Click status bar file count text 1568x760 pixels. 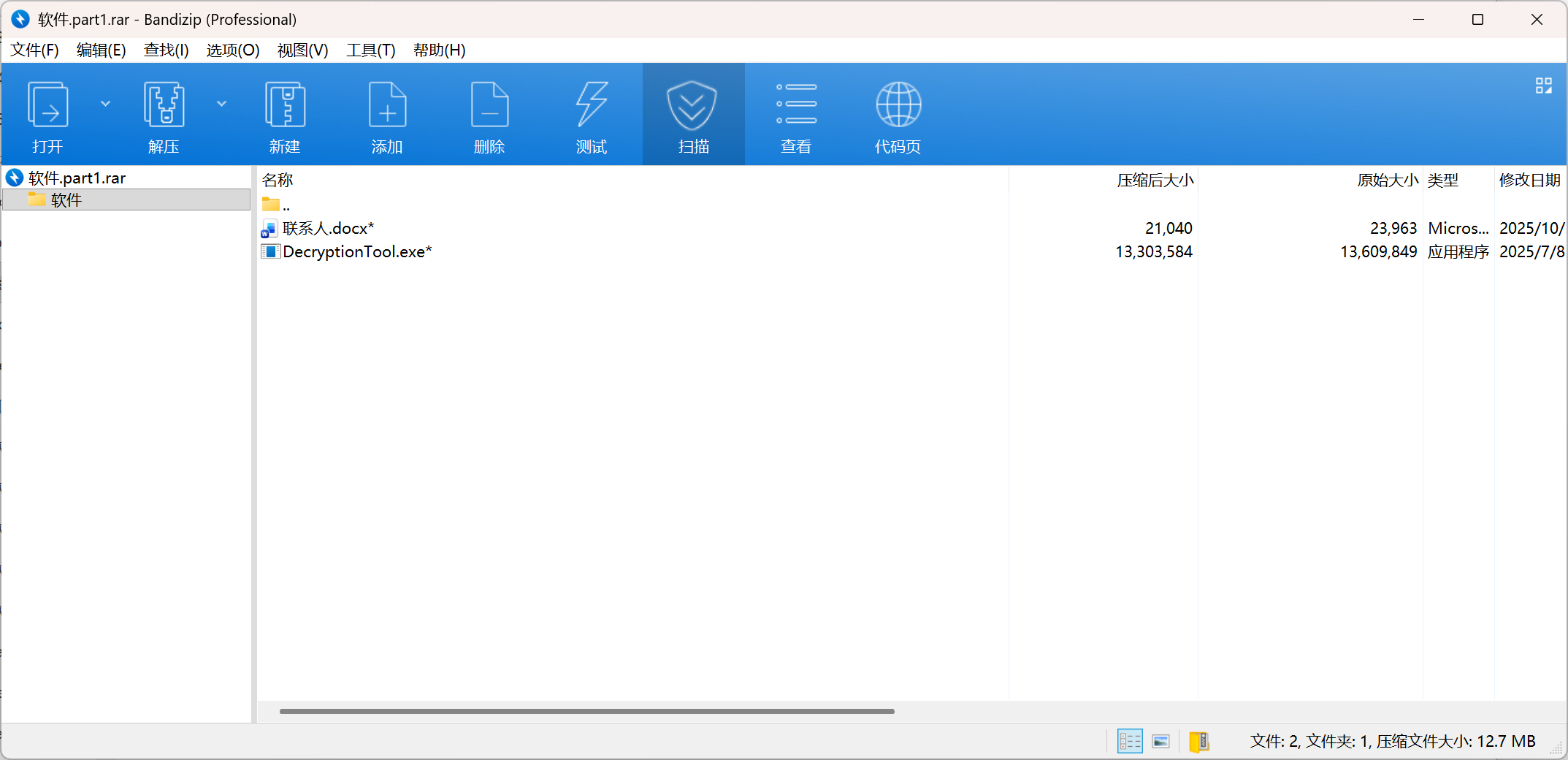click(x=1393, y=742)
